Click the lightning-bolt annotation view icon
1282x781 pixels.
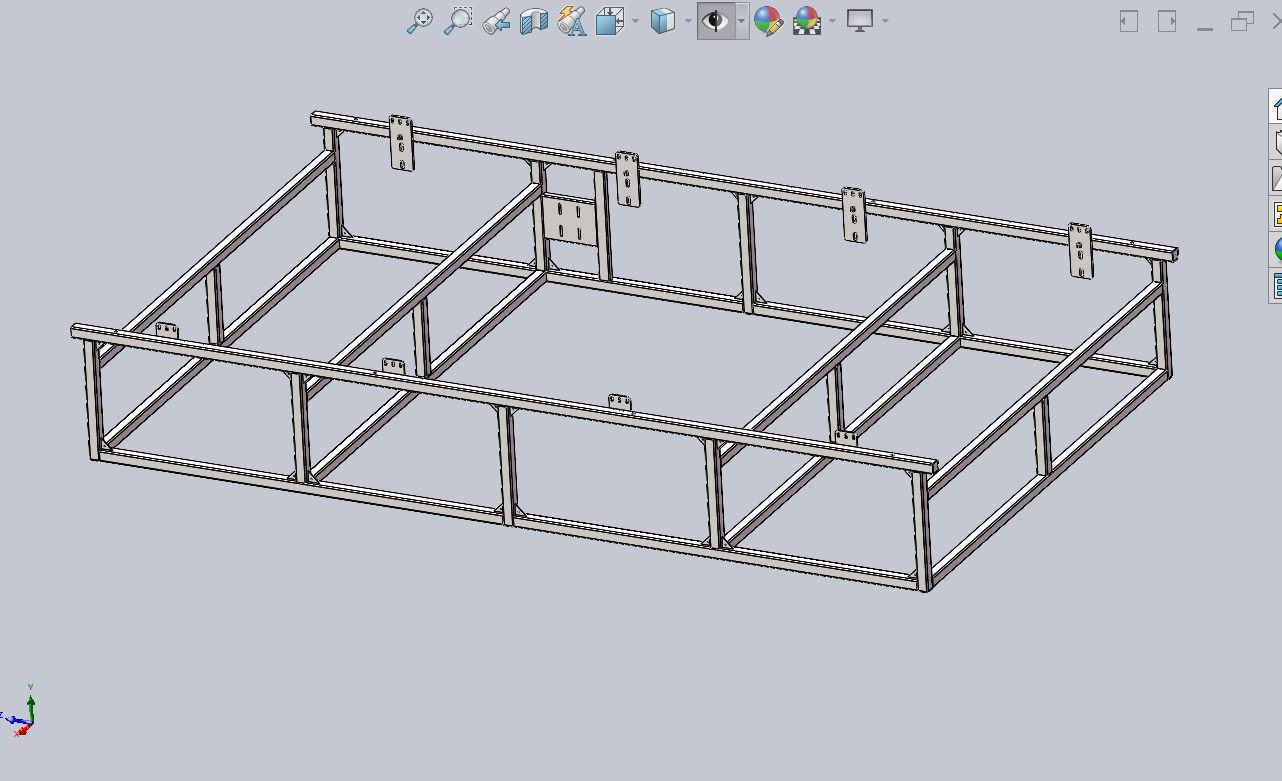coord(572,21)
